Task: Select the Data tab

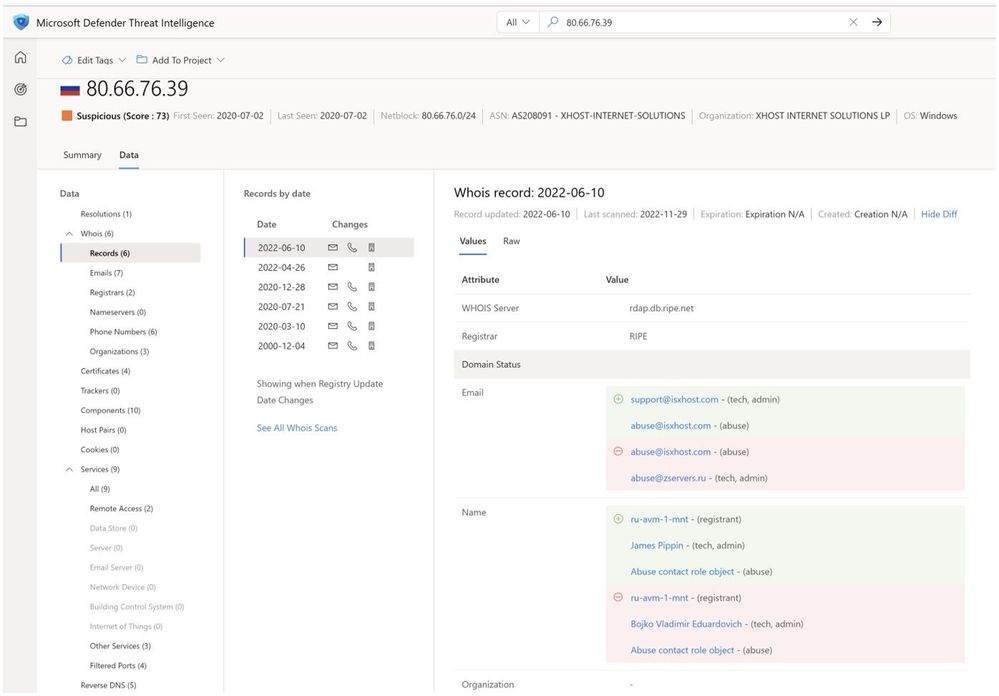Action: [x=129, y=155]
